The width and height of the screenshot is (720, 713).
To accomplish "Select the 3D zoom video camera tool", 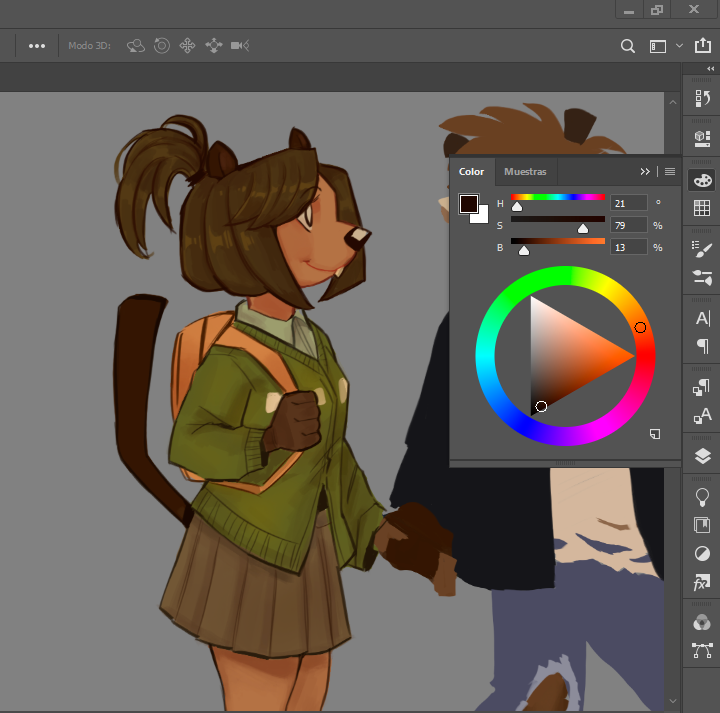I will coord(240,45).
